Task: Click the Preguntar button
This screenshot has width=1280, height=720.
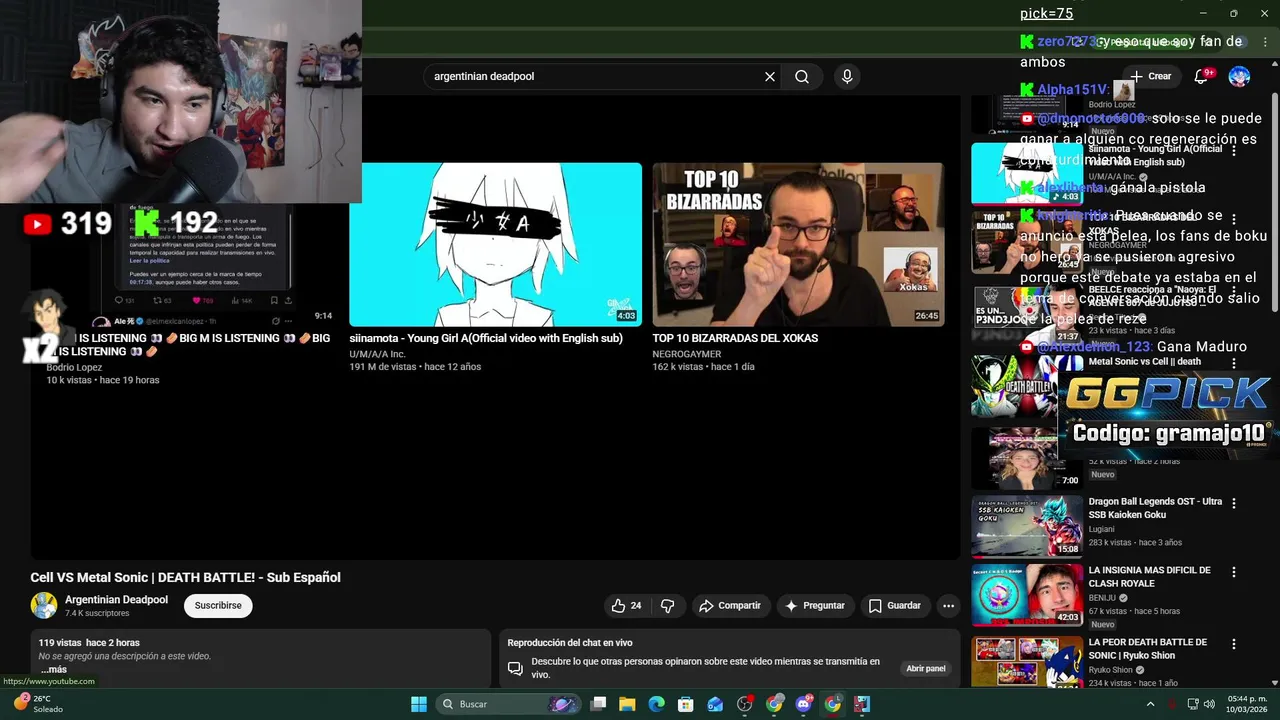Action: point(815,605)
